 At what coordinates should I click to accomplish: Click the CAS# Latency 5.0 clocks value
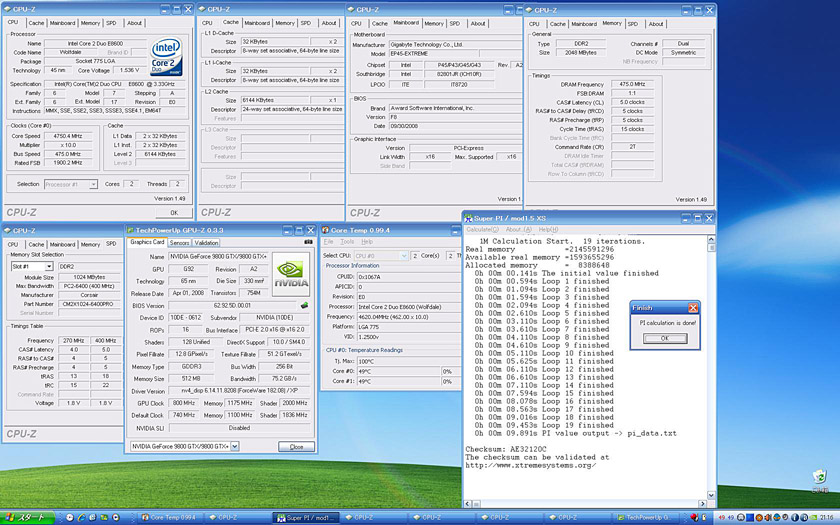(x=632, y=102)
